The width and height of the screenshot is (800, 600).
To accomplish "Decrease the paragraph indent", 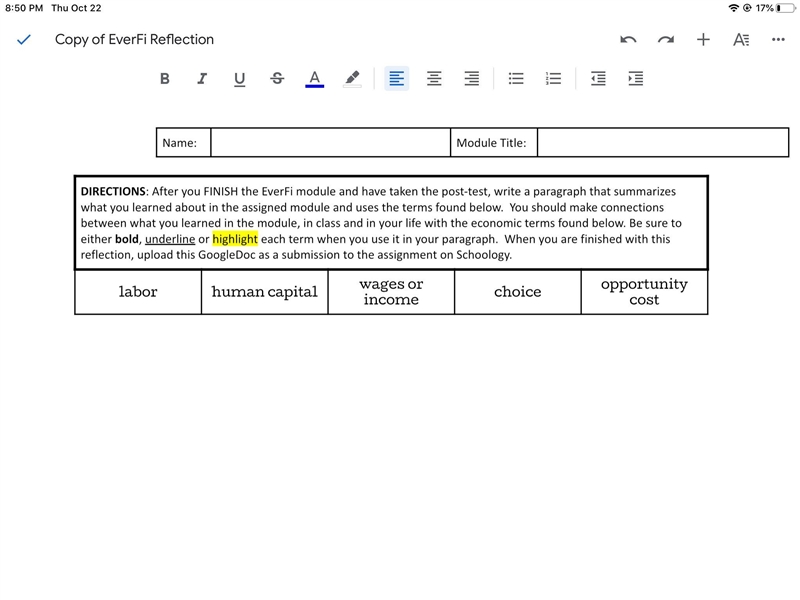I will [598, 79].
